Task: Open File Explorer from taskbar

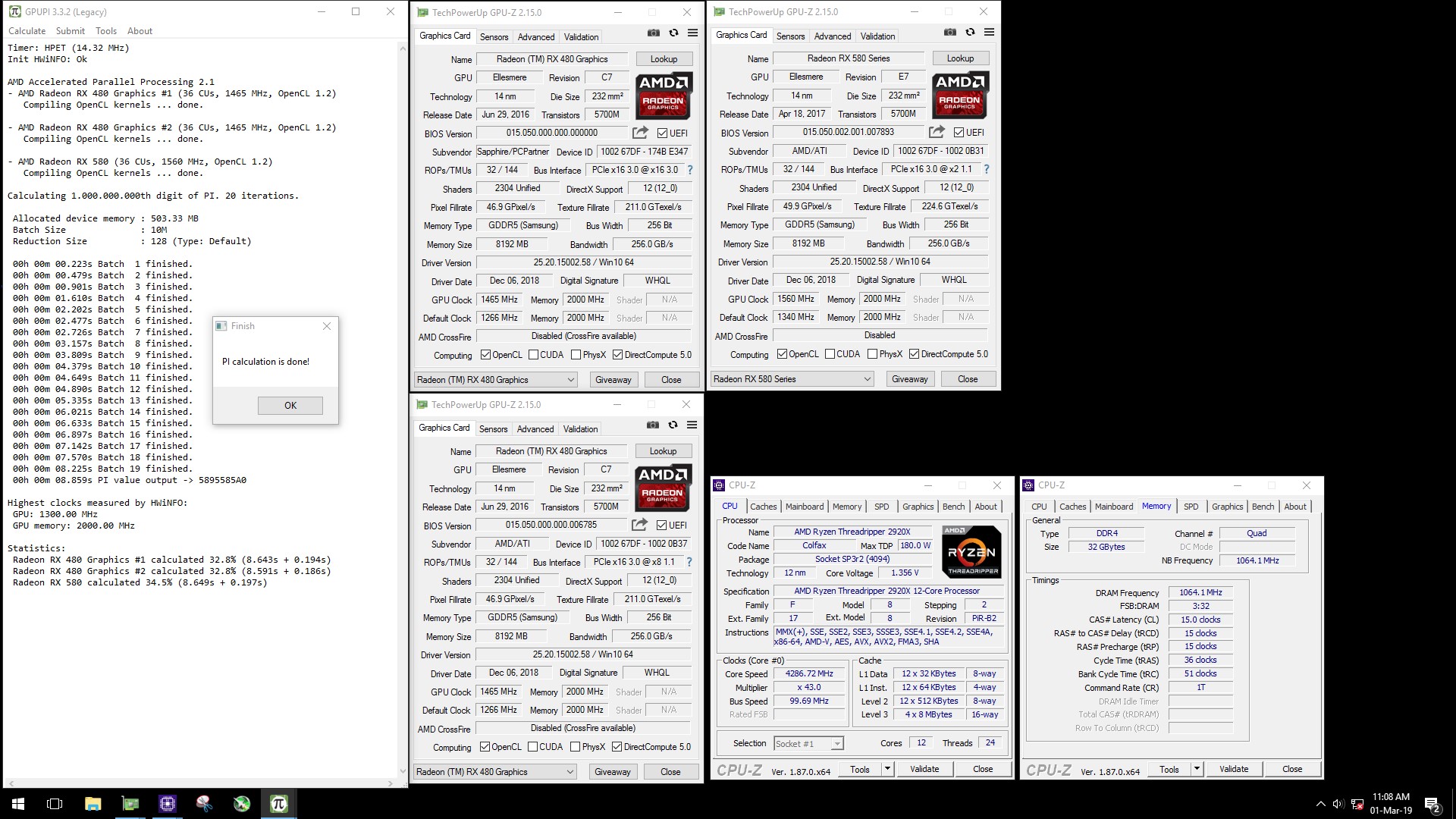Action: point(93,804)
